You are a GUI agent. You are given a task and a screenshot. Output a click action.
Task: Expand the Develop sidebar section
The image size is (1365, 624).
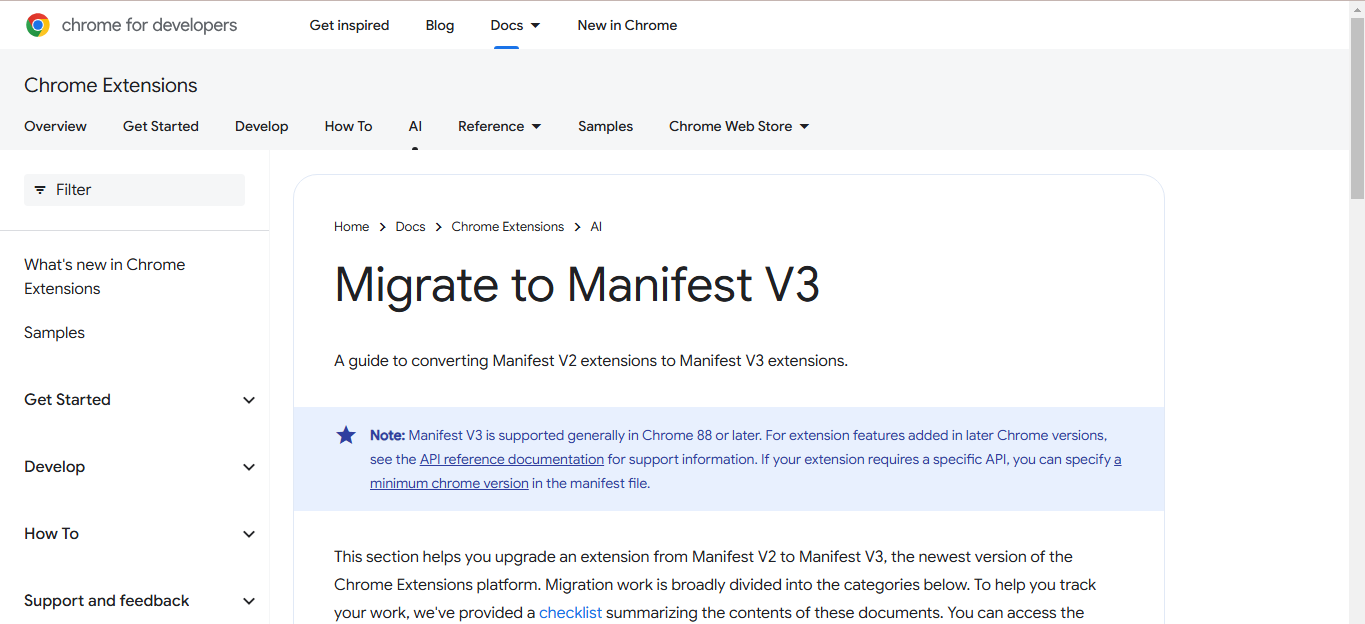[248, 466]
